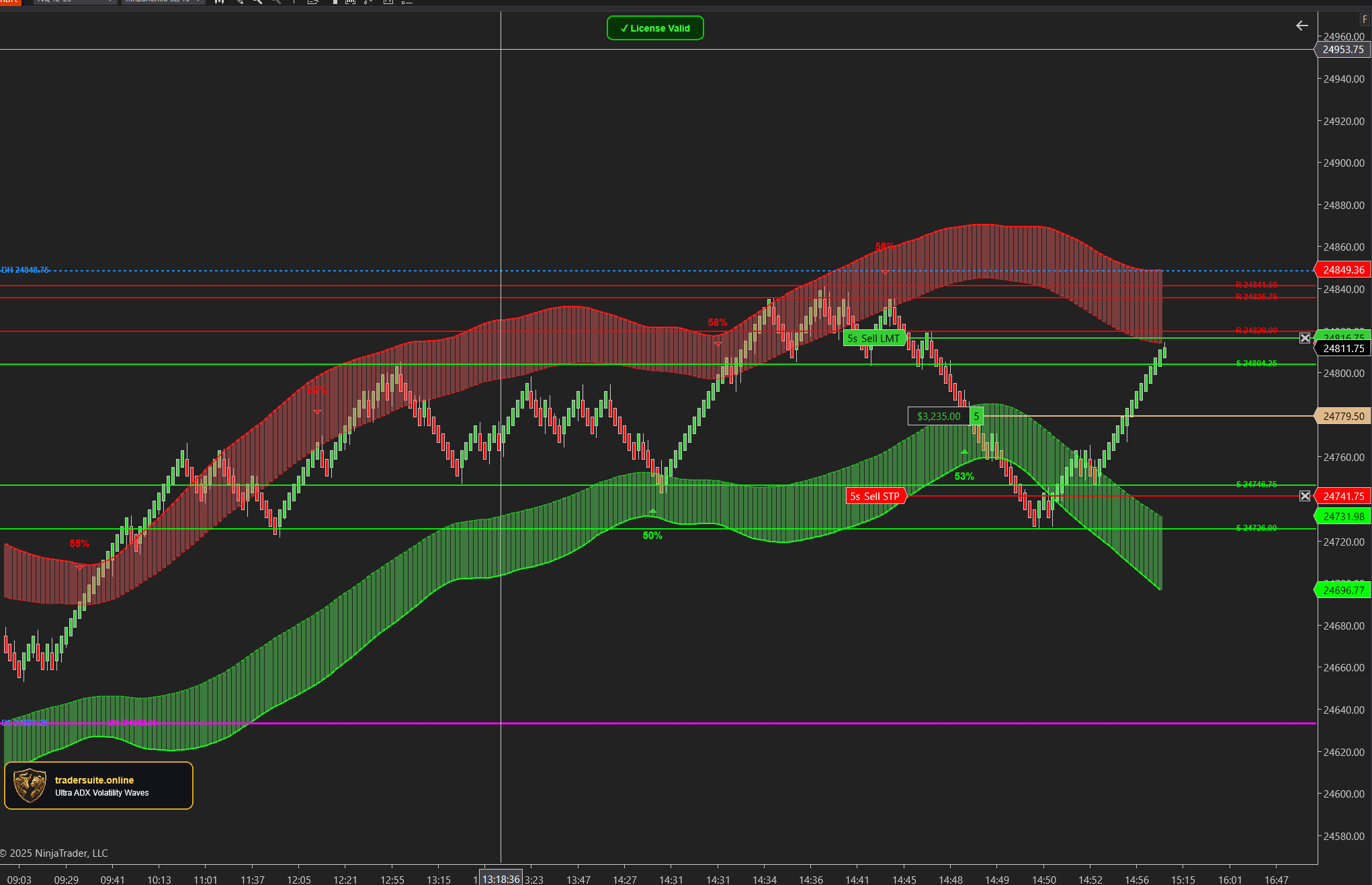1372x885 pixels.
Task: Click the 13:18:36 crosshair time label
Action: (501, 879)
